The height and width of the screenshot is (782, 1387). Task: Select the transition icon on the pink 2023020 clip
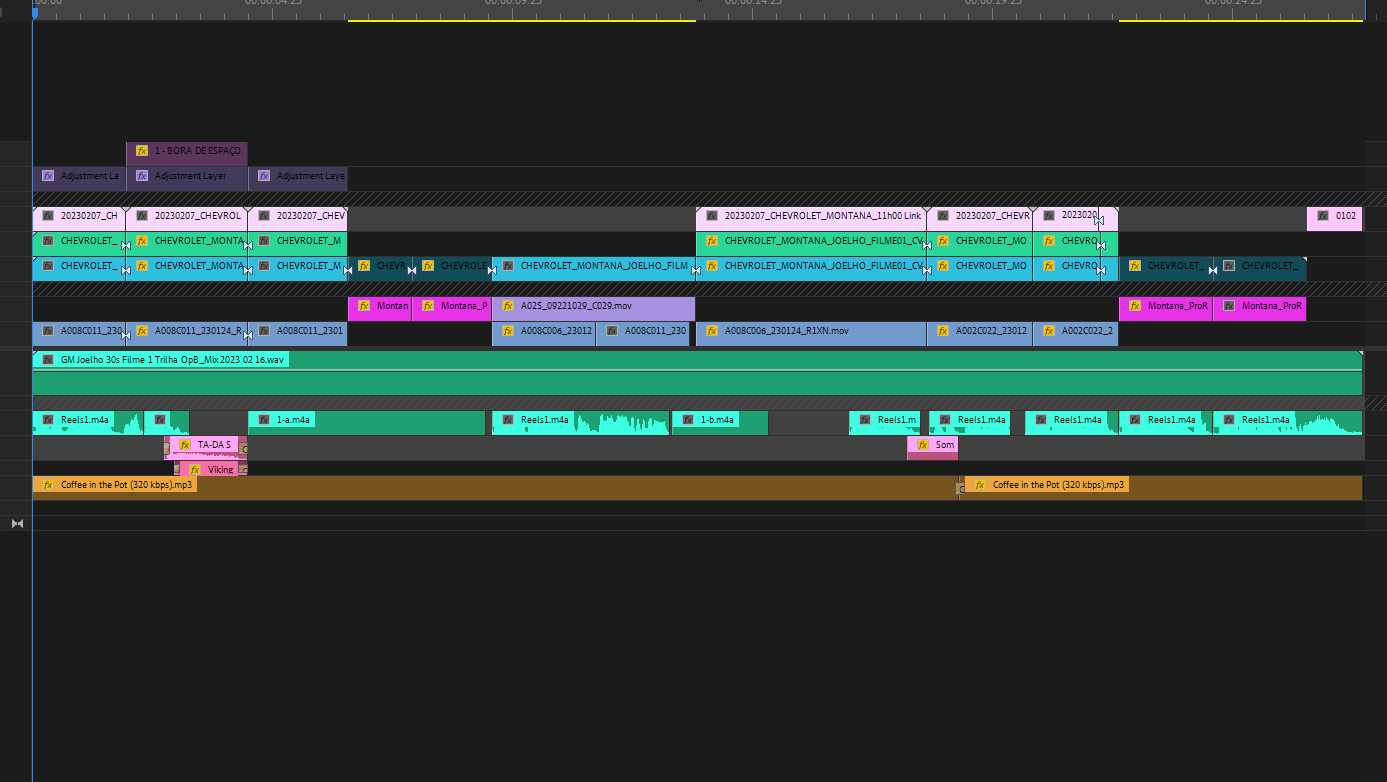pos(1098,221)
